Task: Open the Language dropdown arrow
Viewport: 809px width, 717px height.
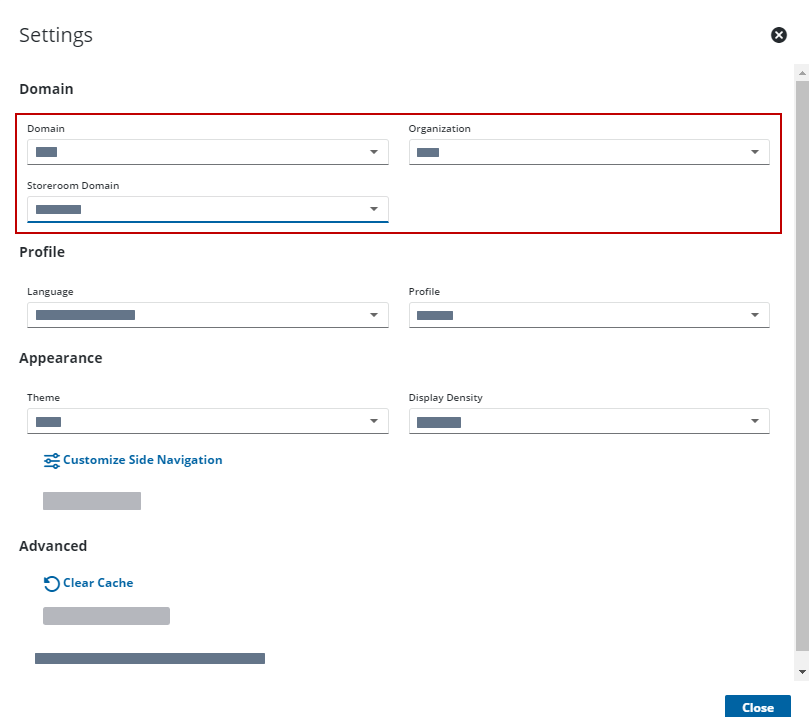Action: [373, 315]
